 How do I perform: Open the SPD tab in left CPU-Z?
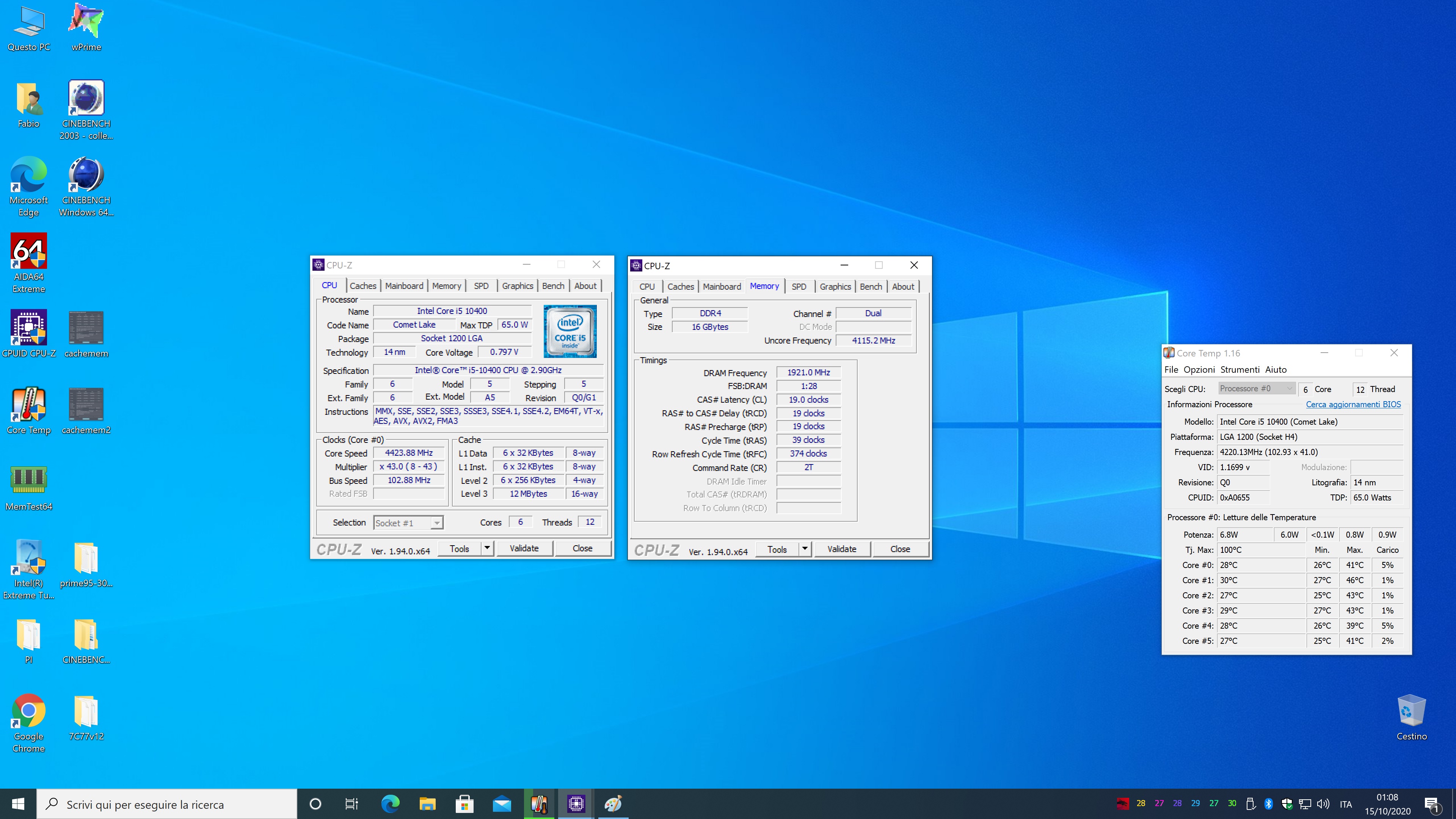(x=481, y=286)
